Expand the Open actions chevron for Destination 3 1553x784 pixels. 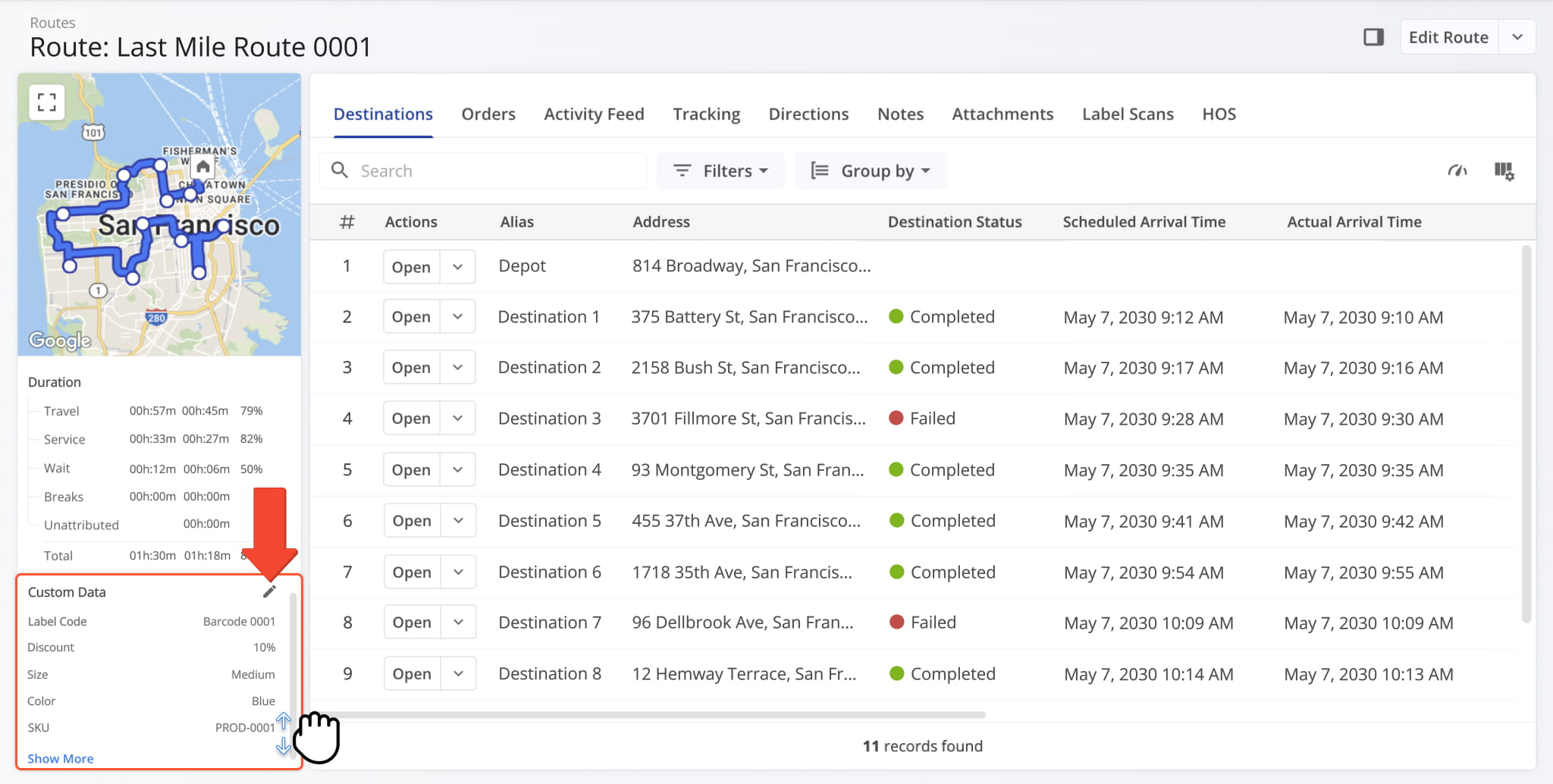tap(457, 419)
